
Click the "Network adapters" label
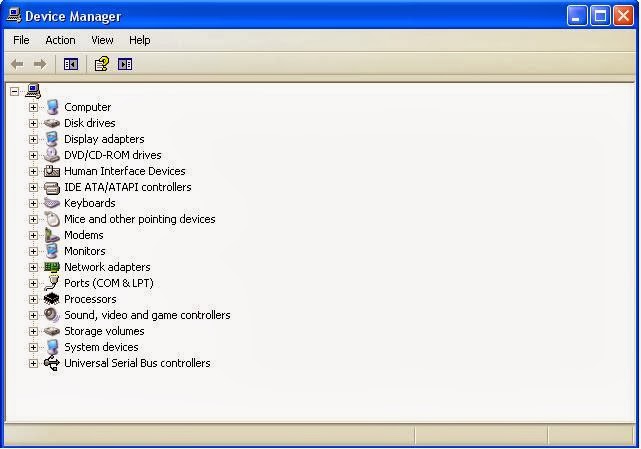click(x=107, y=267)
